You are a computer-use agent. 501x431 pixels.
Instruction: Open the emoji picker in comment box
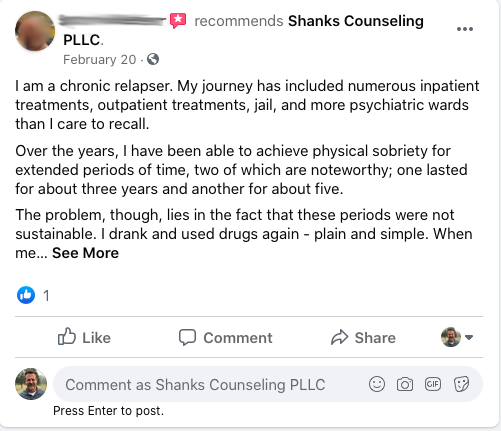point(377,384)
